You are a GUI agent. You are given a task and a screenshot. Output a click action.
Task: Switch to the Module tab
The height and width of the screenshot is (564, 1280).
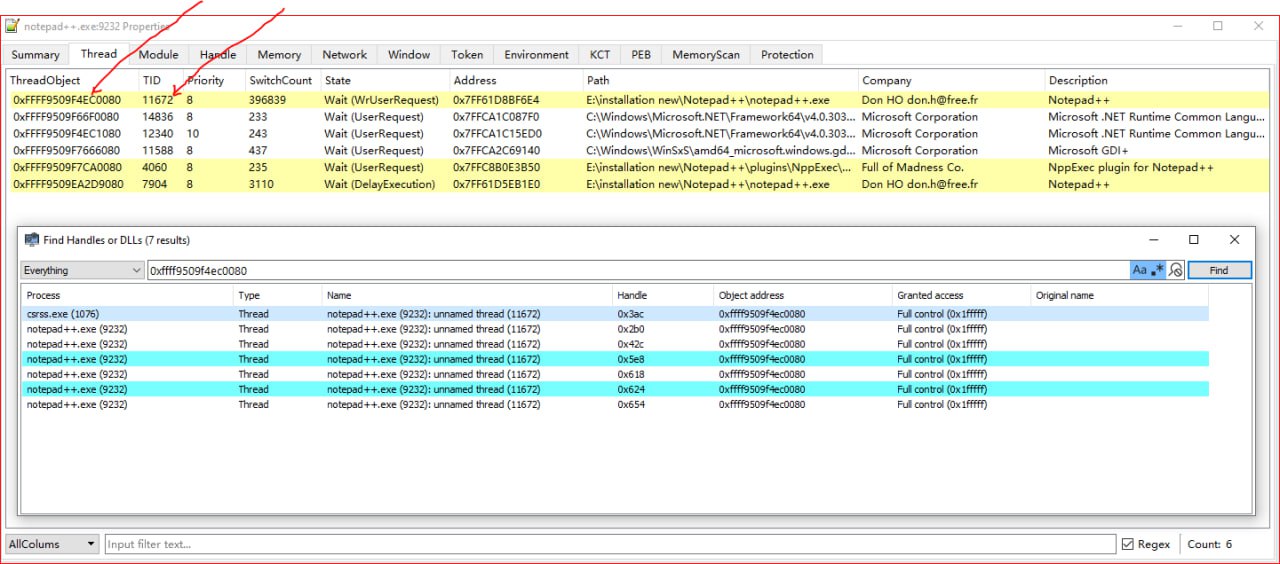pyautogui.click(x=158, y=55)
